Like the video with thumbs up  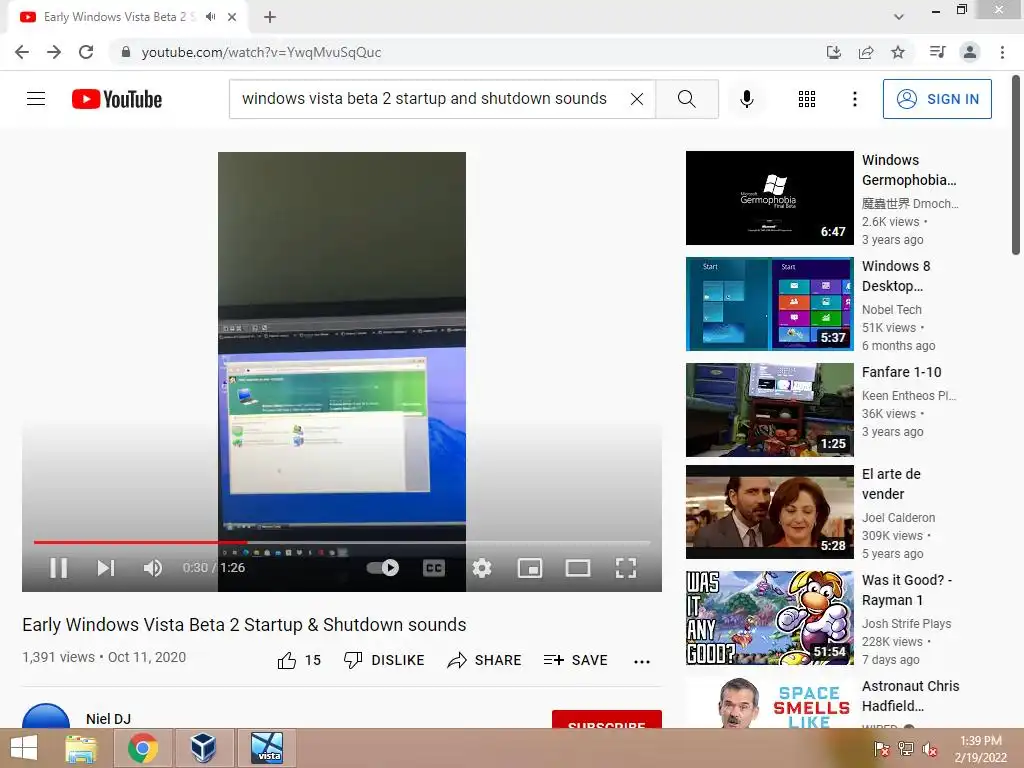(x=299, y=660)
